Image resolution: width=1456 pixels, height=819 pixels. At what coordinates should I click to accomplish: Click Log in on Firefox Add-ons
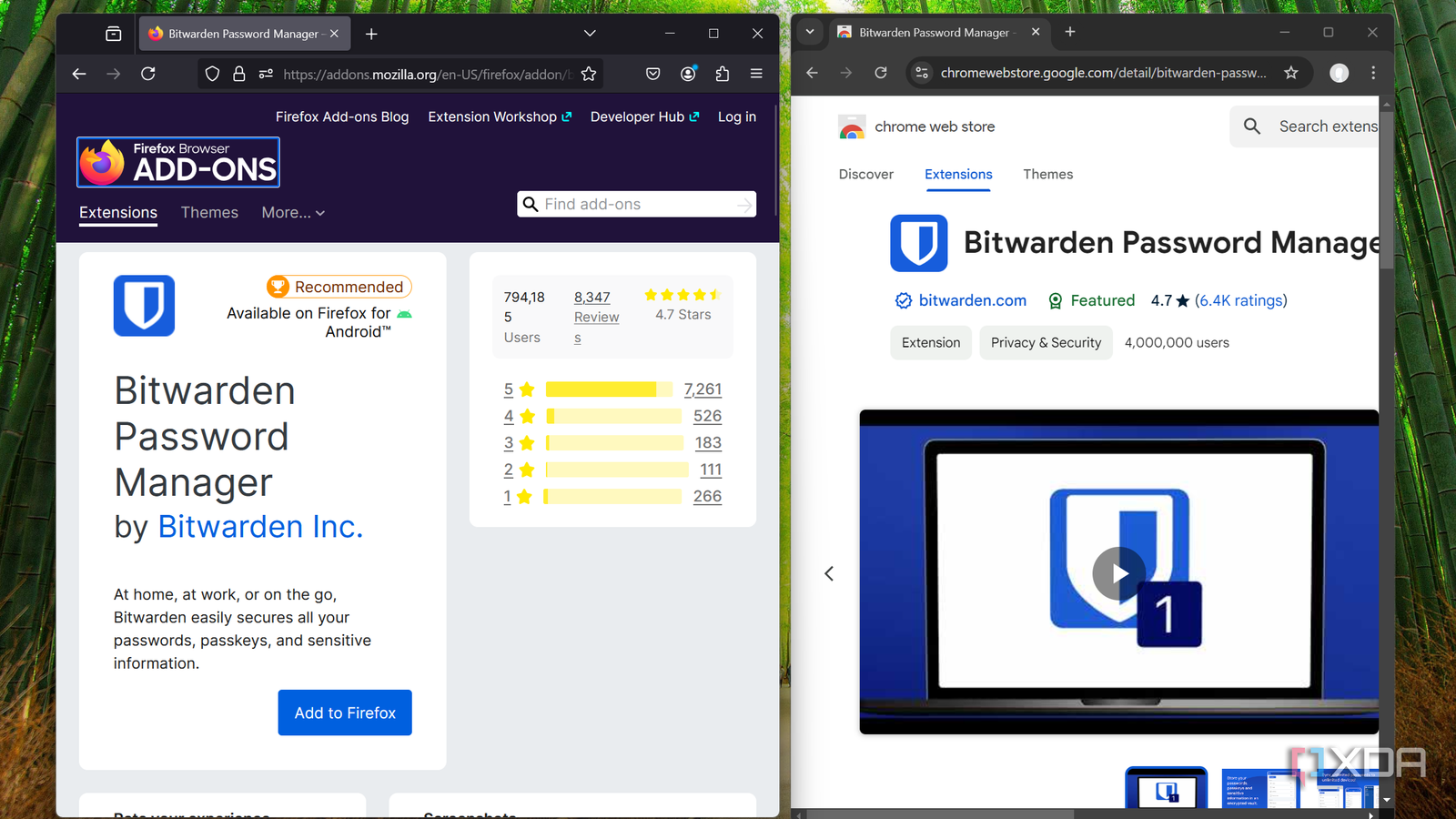(x=737, y=117)
